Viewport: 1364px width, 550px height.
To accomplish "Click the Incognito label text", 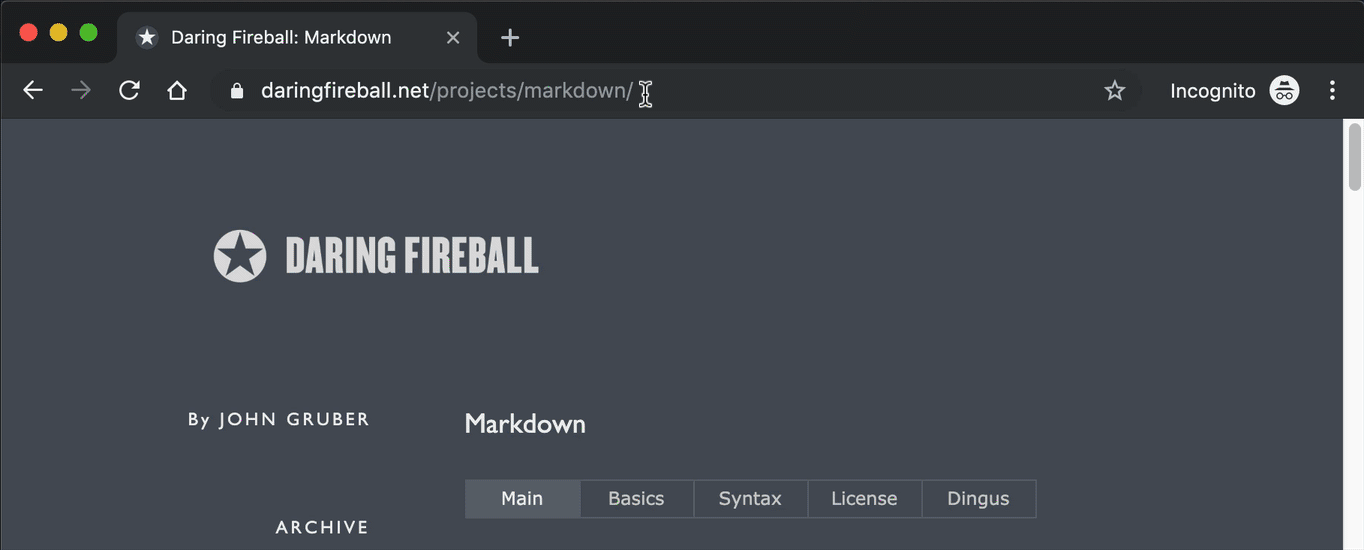I will 1213,91.
